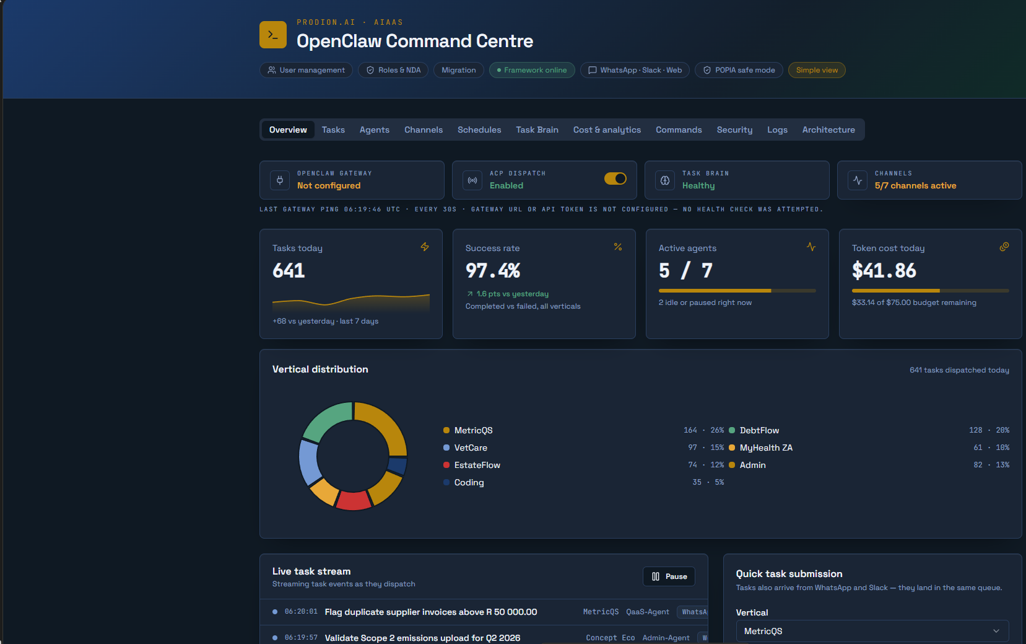Open User management
The image size is (1026, 644).
[306, 70]
